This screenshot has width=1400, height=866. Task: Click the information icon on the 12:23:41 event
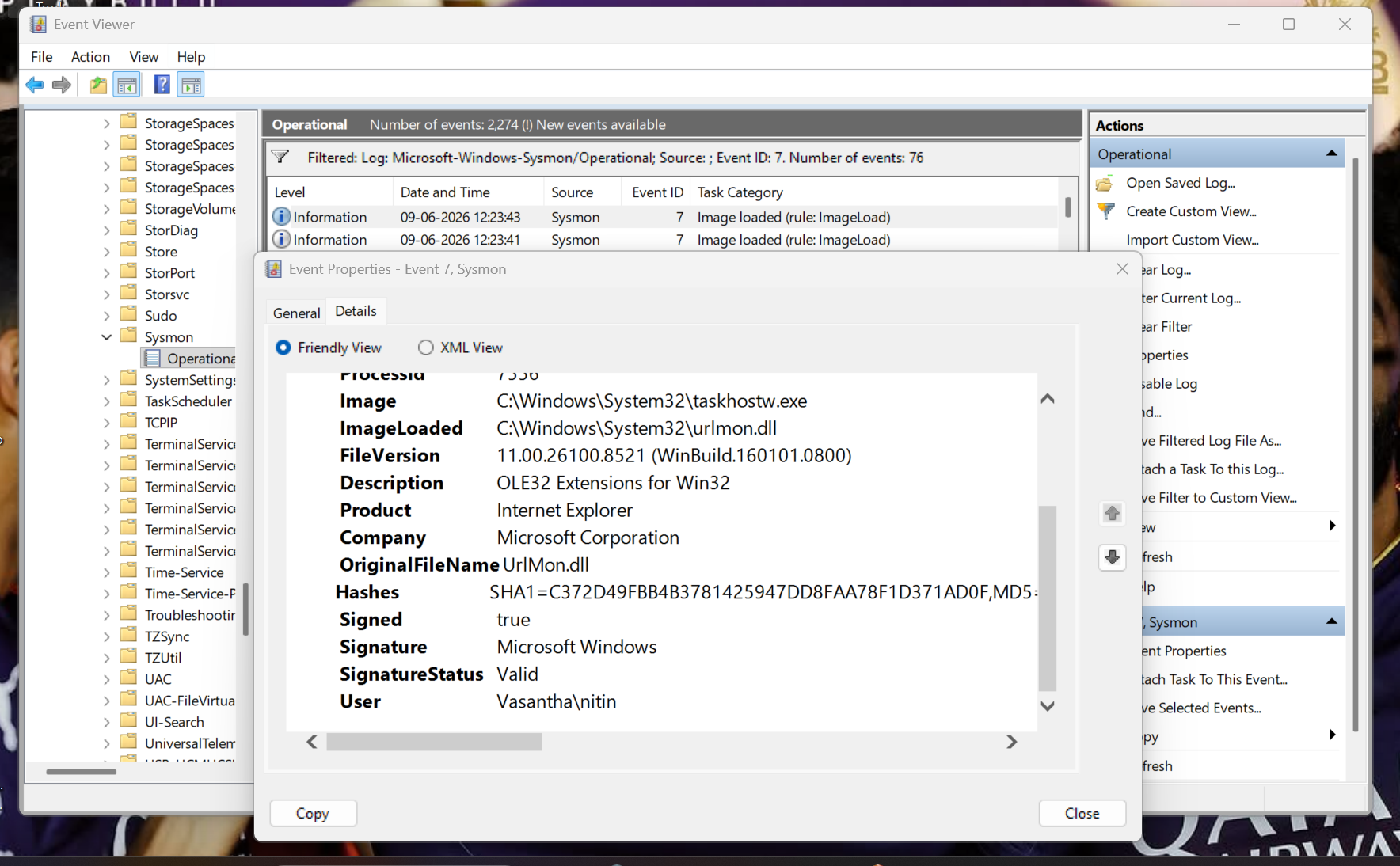coord(281,239)
